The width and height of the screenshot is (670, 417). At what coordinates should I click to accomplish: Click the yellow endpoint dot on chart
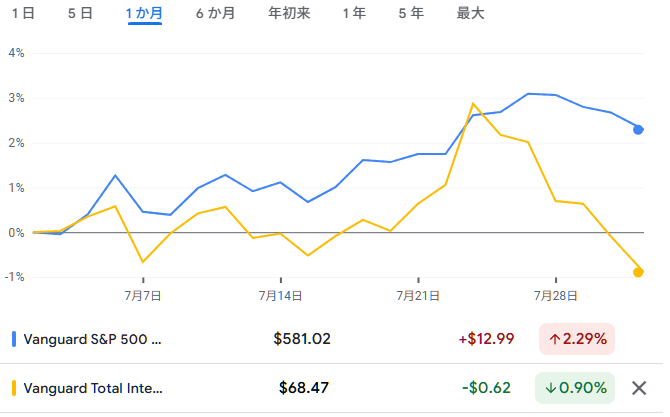(639, 272)
